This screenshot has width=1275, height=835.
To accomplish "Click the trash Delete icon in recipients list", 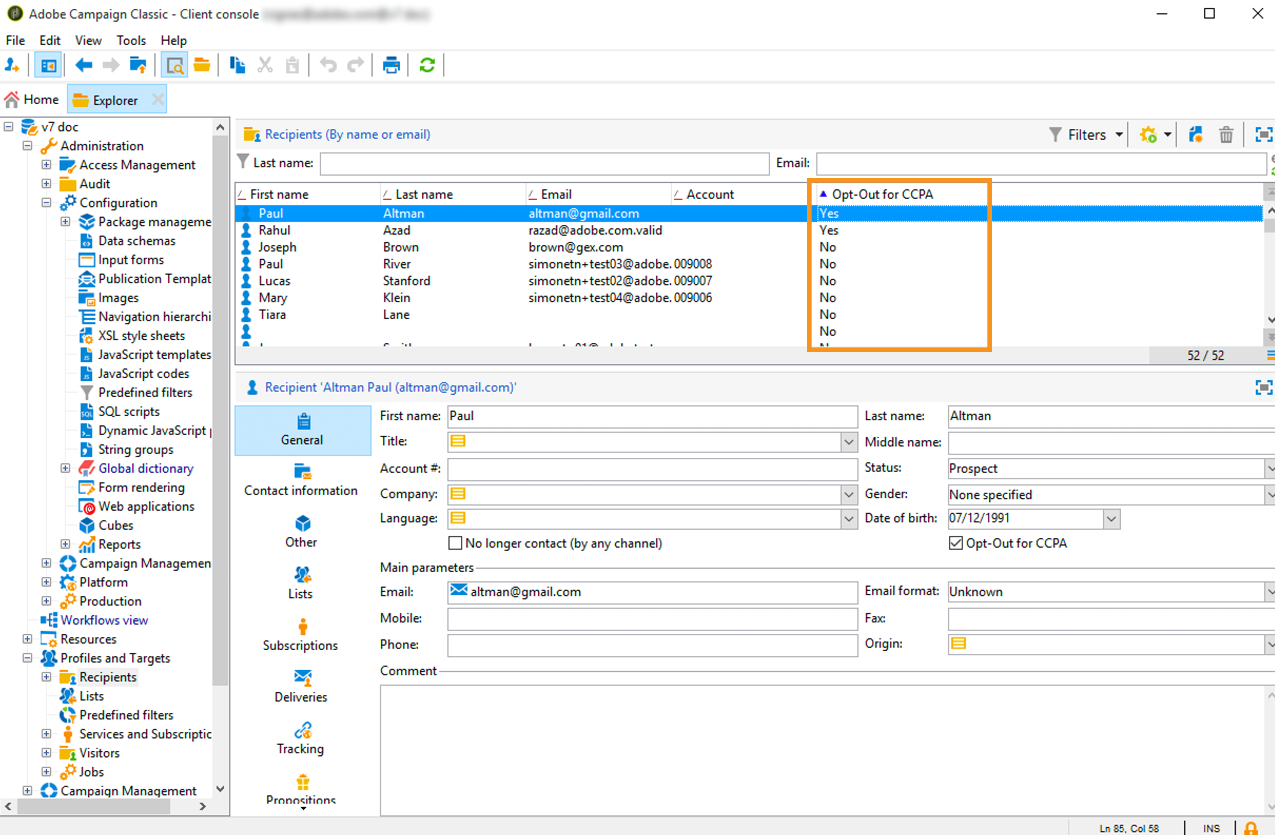I will pyautogui.click(x=1226, y=135).
